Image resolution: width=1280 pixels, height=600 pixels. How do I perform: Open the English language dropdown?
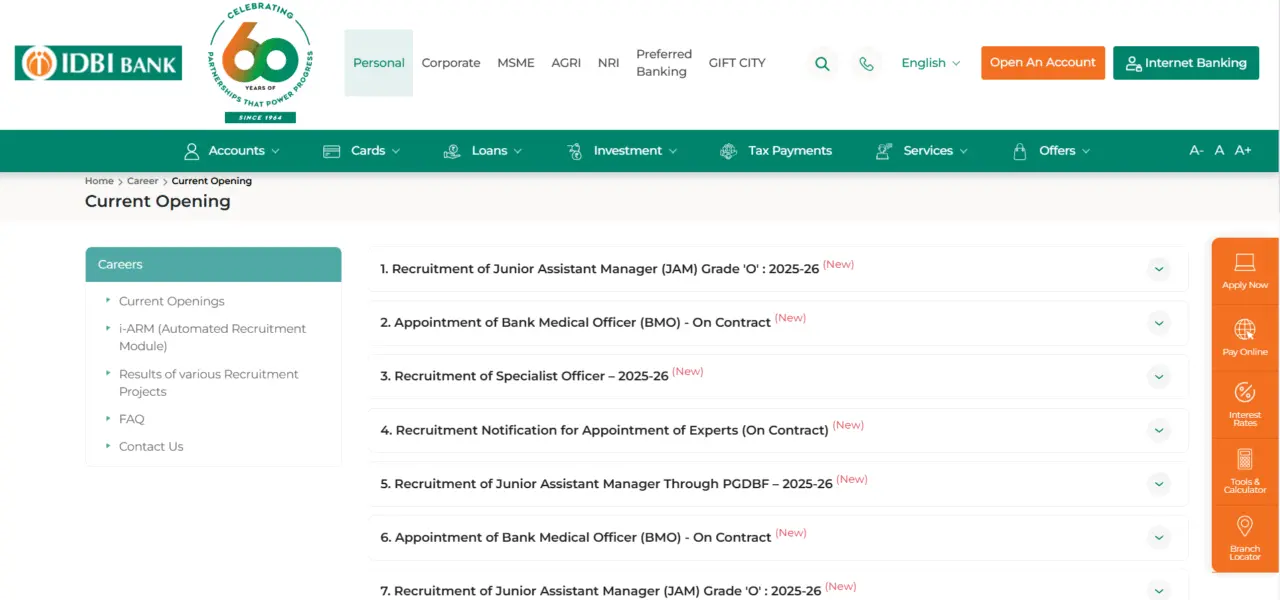tap(930, 63)
